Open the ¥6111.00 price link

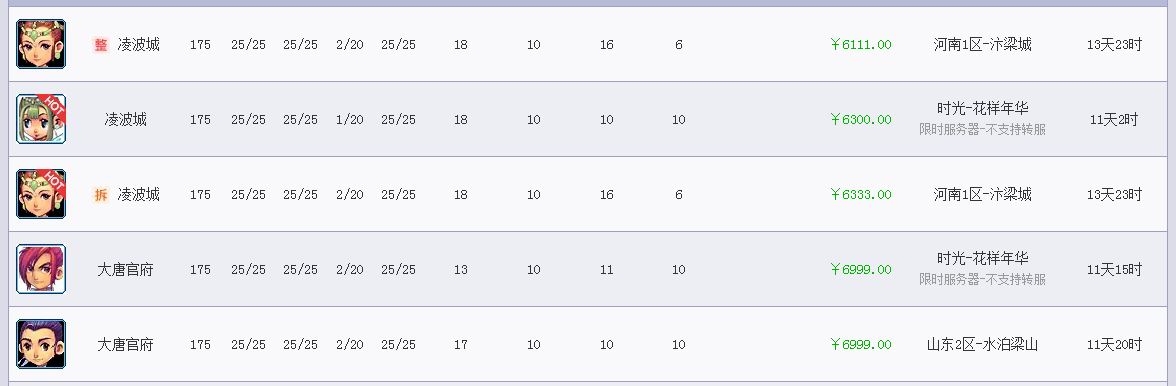click(x=861, y=45)
